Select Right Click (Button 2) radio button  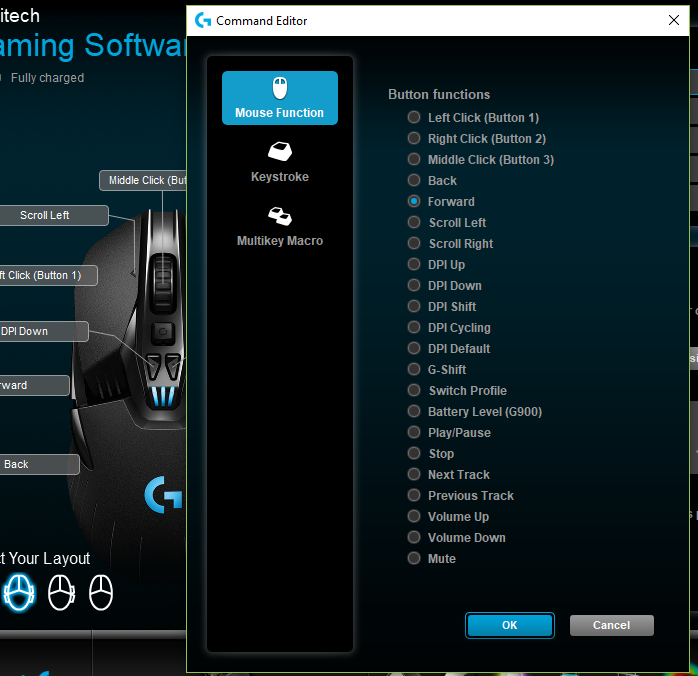pyautogui.click(x=414, y=138)
